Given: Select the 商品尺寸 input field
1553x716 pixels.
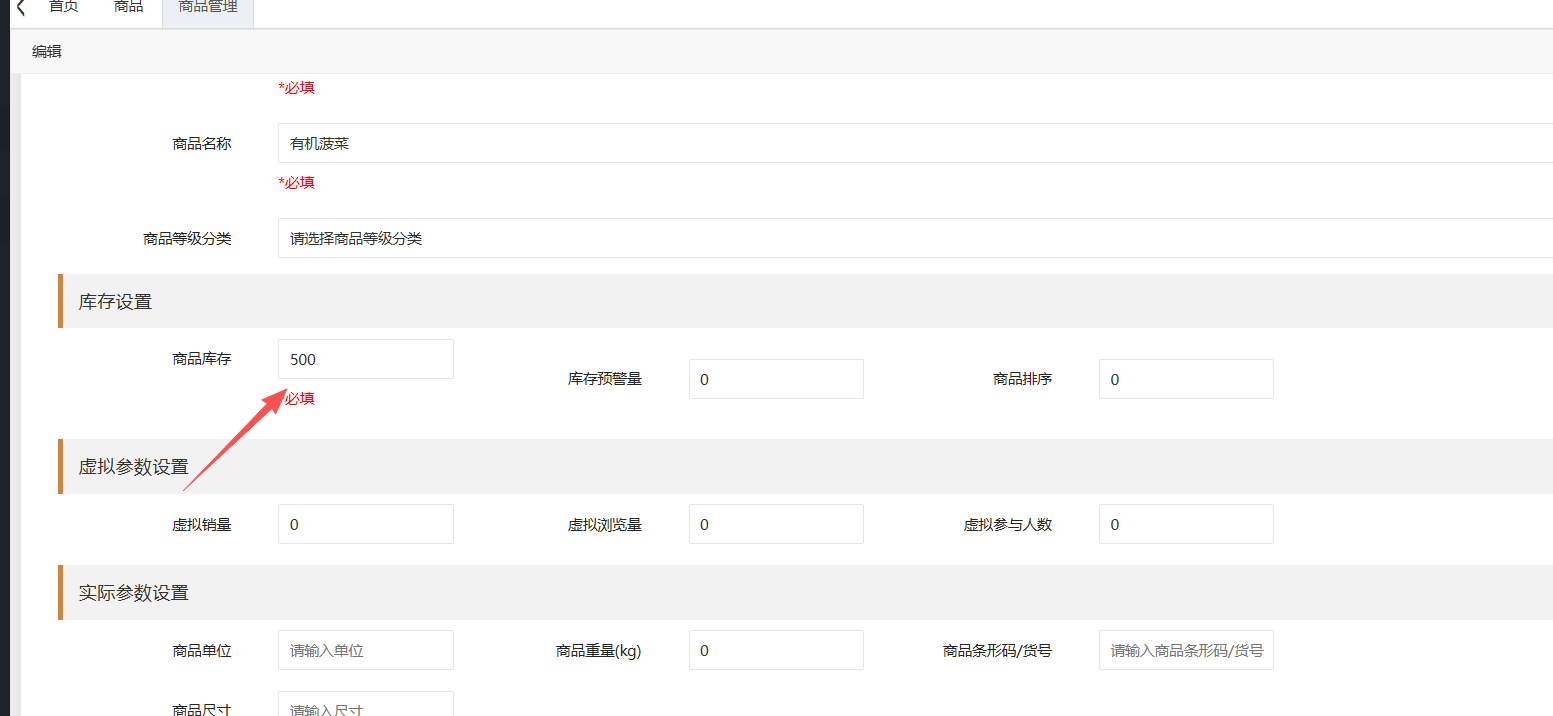Looking at the screenshot, I should click(x=365, y=706).
